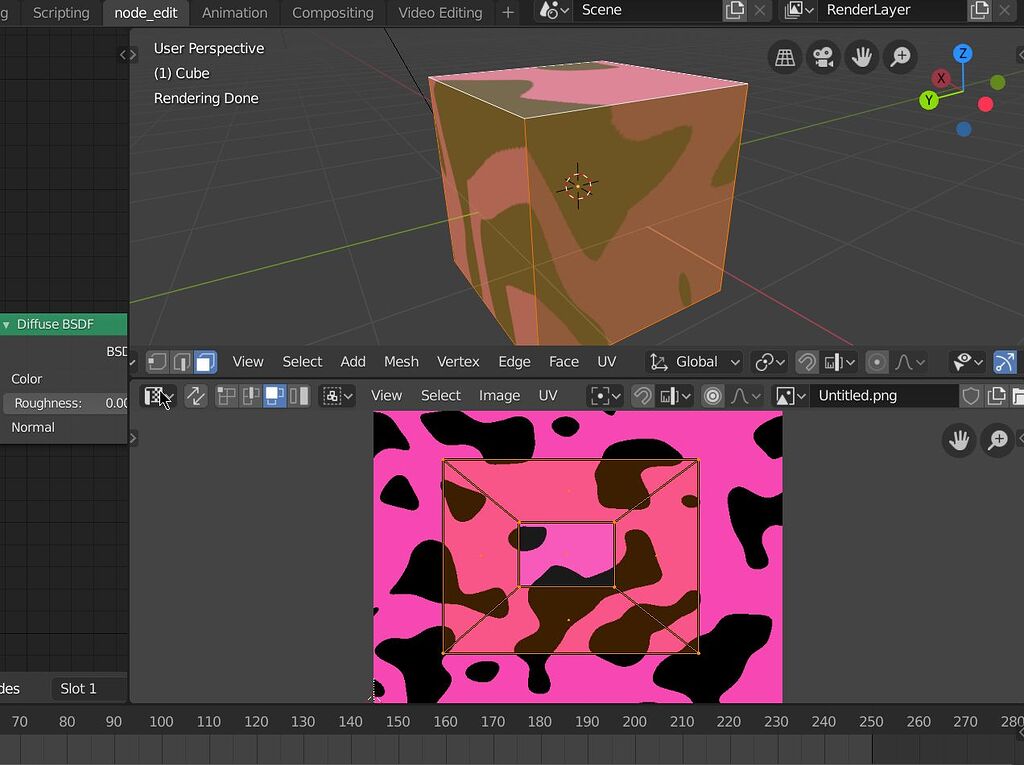Click the pan hand icon in 3D viewport

(x=862, y=57)
